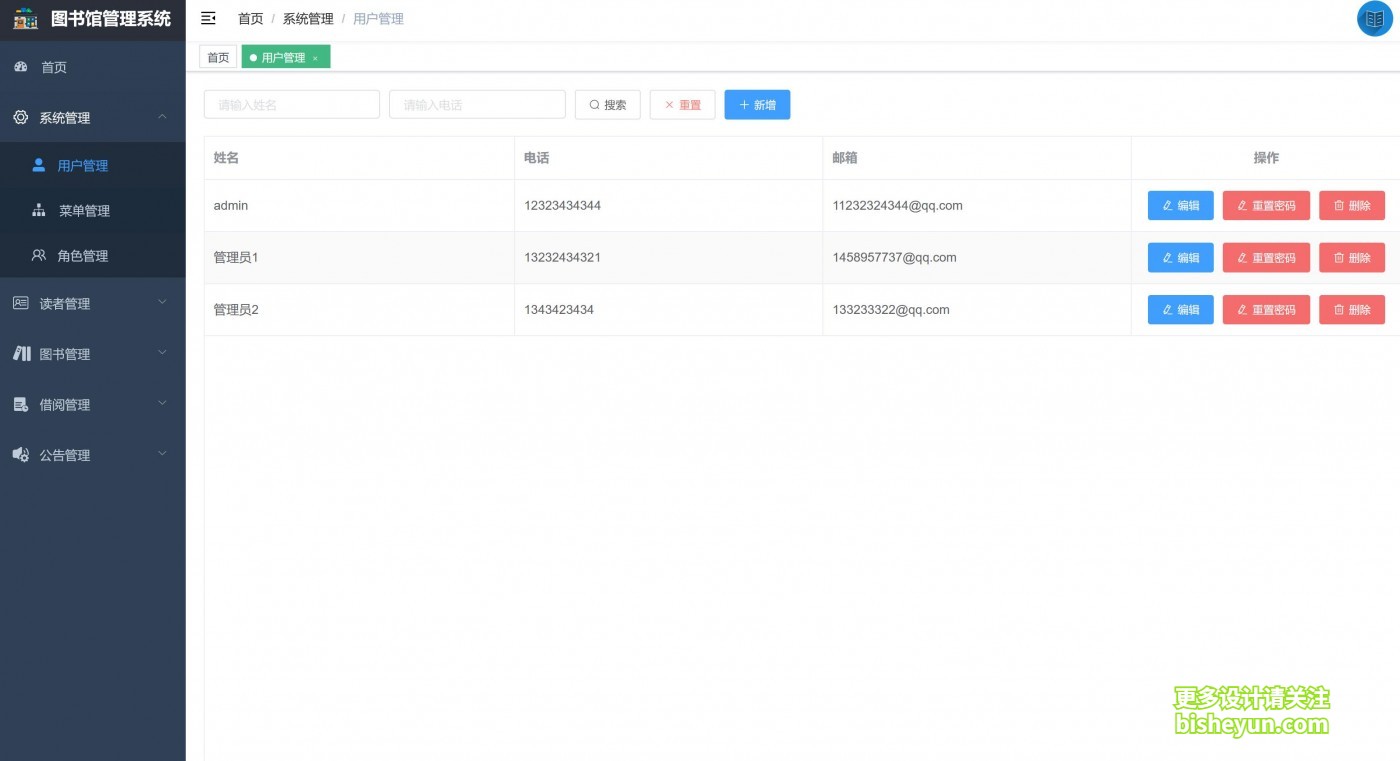Click 重置密码 for the admin row
The image size is (1400, 761).
tap(1266, 205)
